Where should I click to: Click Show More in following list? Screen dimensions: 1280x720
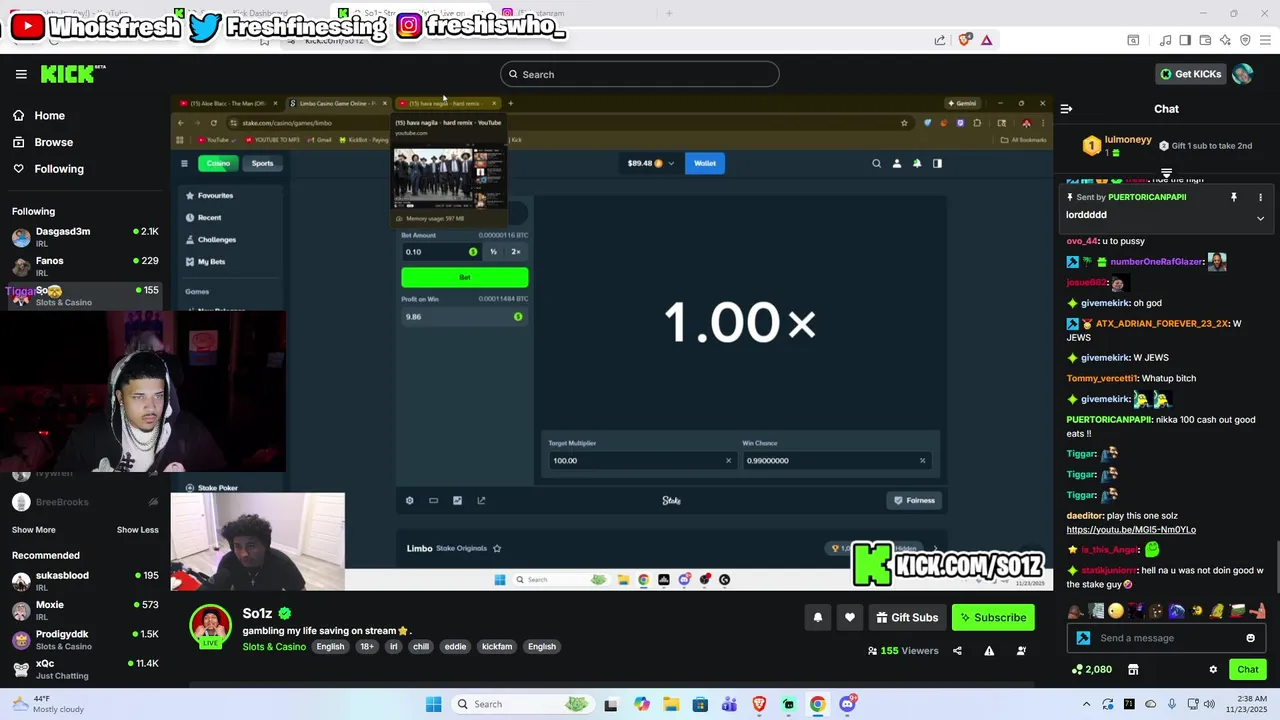click(x=34, y=530)
